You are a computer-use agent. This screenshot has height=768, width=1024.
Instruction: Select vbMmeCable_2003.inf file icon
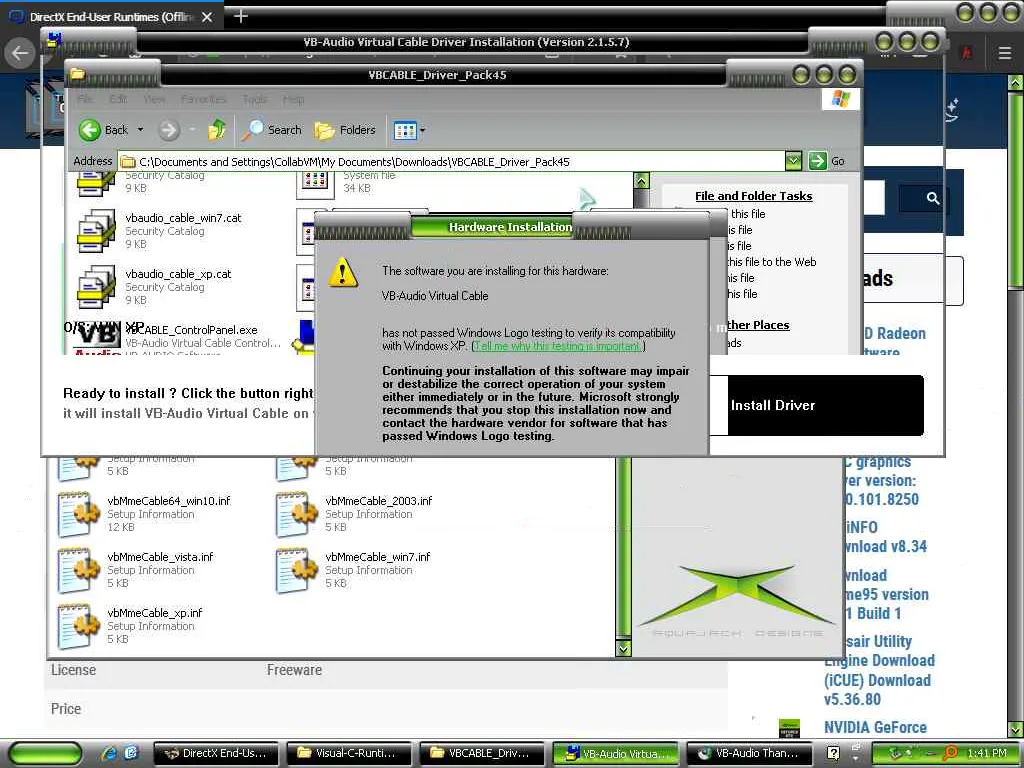(x=296, y=515)
